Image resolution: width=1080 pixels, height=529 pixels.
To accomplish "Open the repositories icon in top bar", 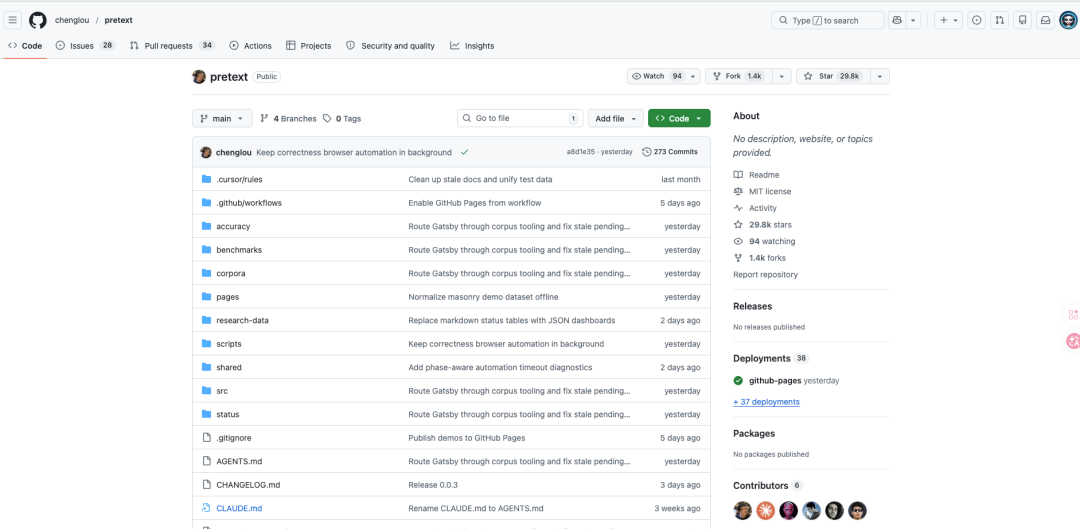I will pos(1023,20).
